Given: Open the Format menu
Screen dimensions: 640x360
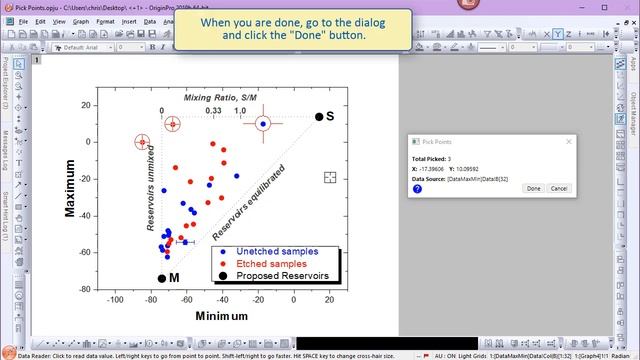Looking at the screenshot, I should 105,22.
